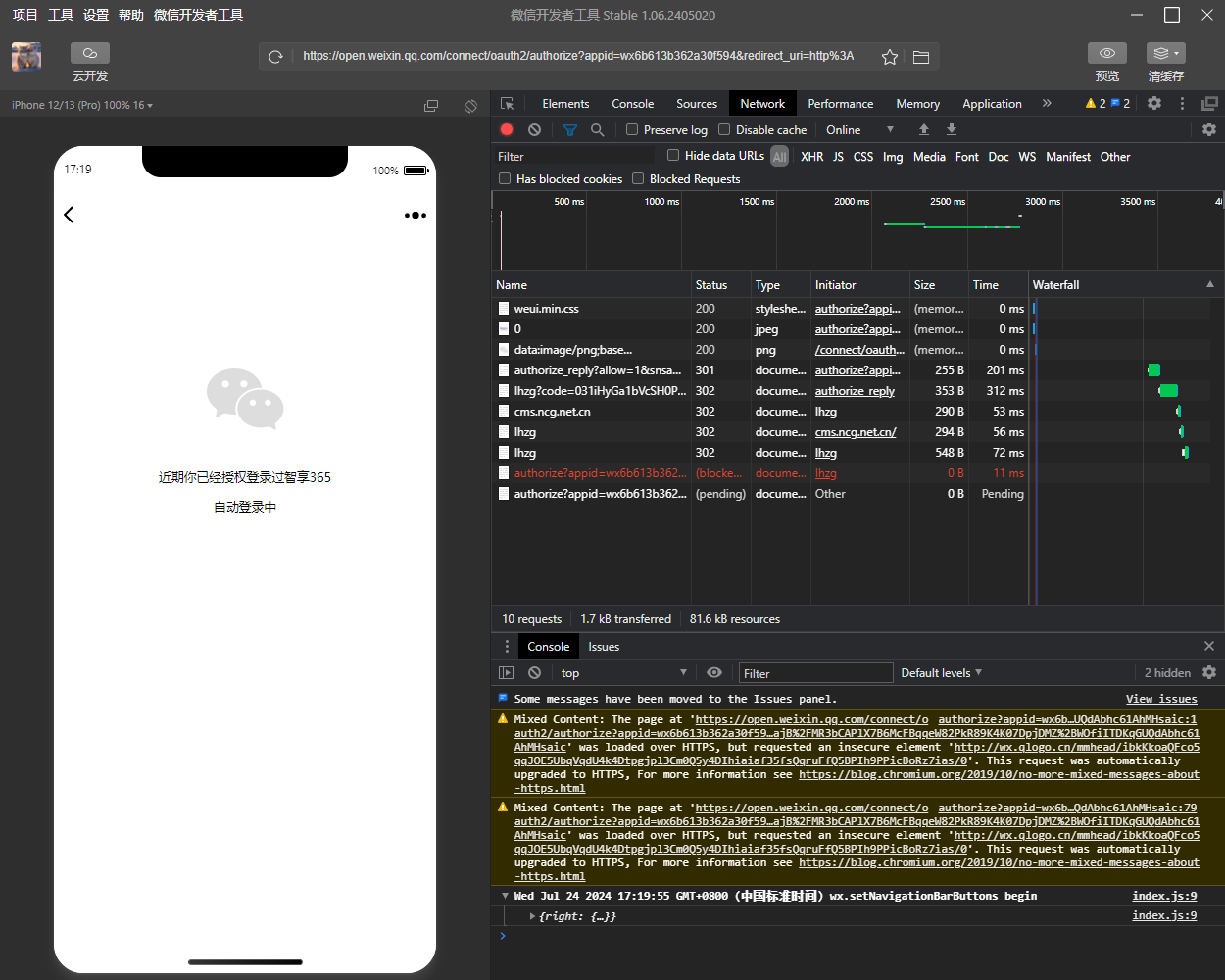The height and width of the screenshot is (980, 1225).
Task: Open the Network panel settings gear
Action: (x=1209, y=129)
